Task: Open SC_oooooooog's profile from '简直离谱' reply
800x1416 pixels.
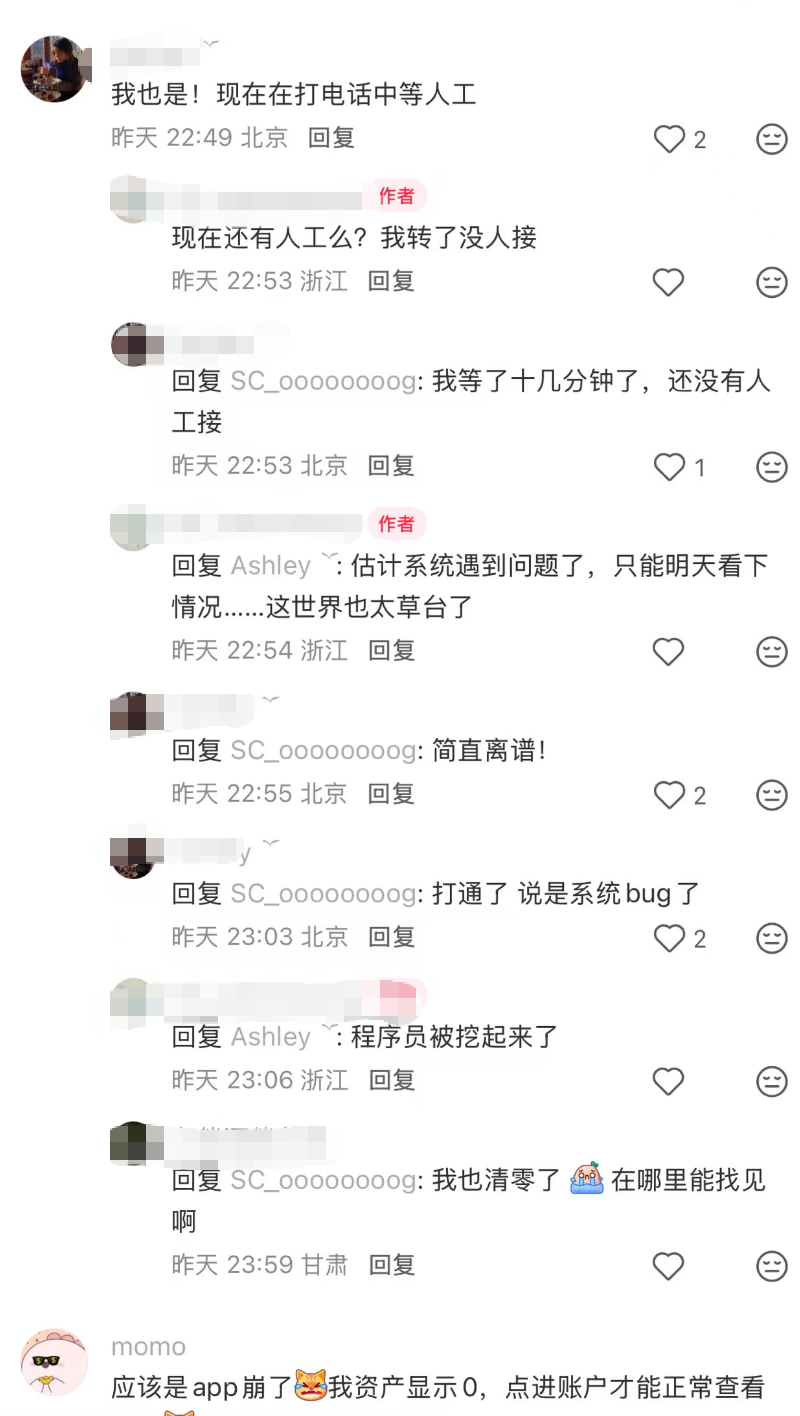Action: (323, 751)
